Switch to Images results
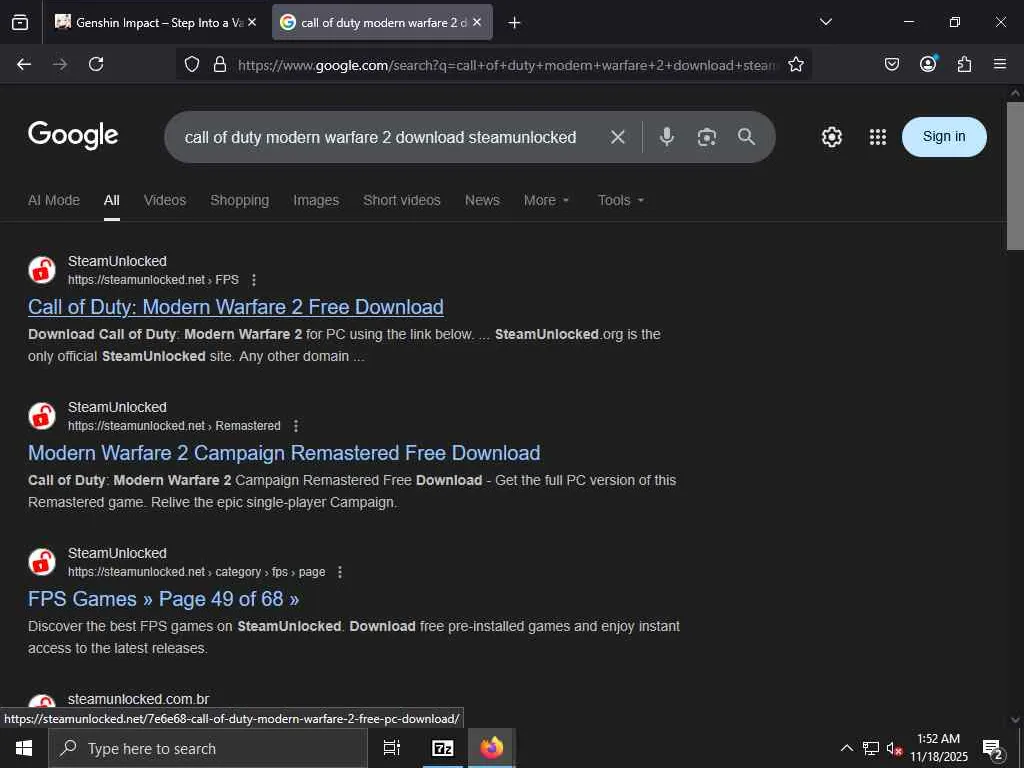 coord(316,200)
